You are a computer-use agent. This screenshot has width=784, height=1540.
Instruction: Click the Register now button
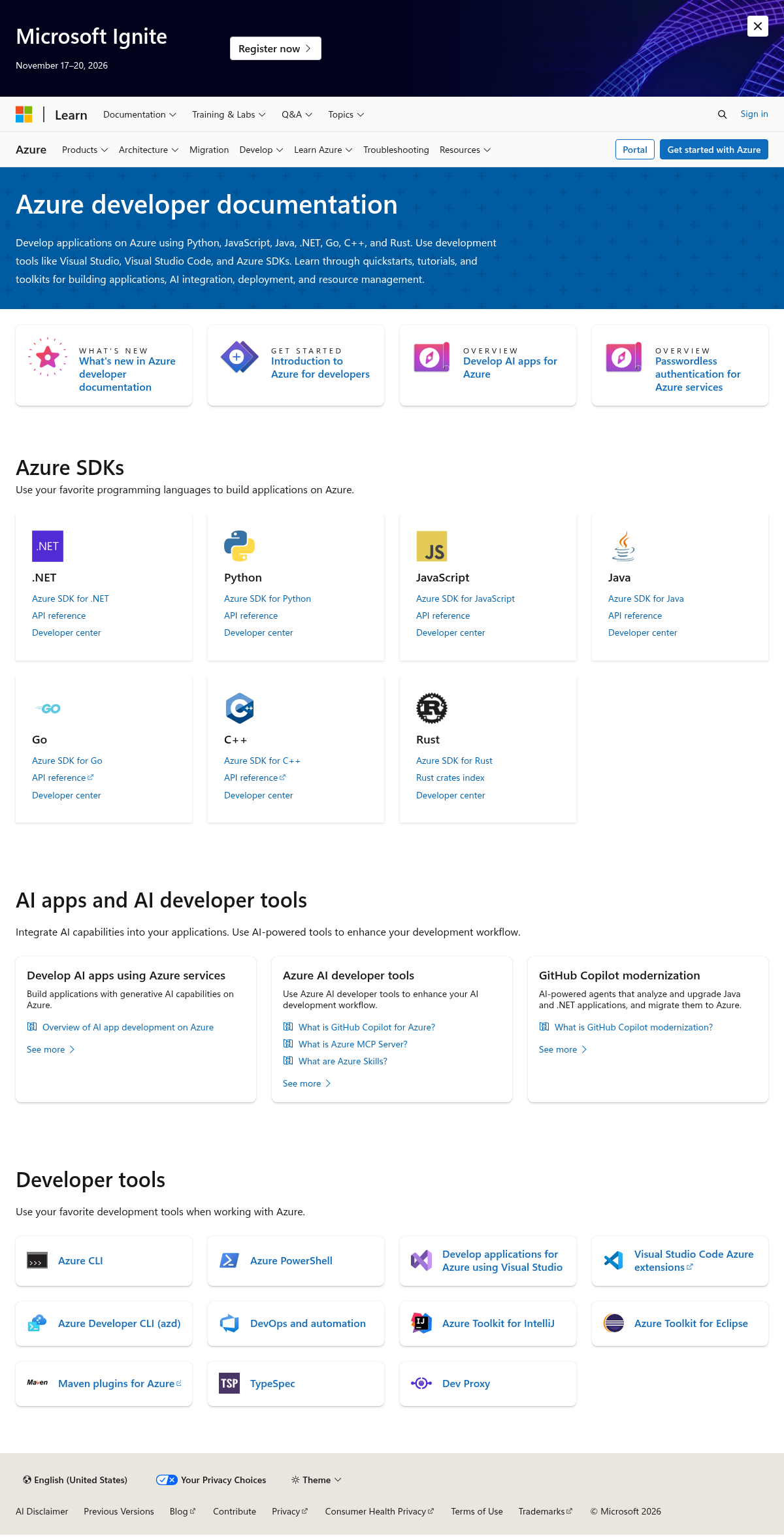click(x=276, y=48)
